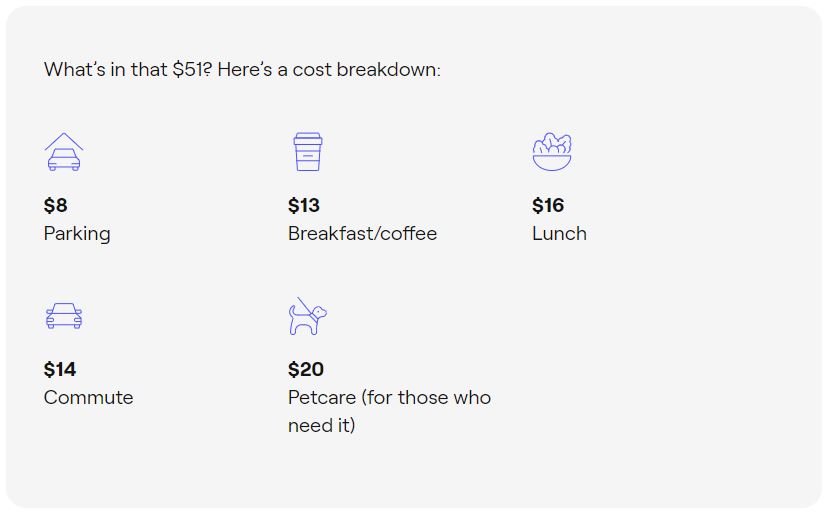Select the $14 commute amount
827x515 pixels.
60,369
